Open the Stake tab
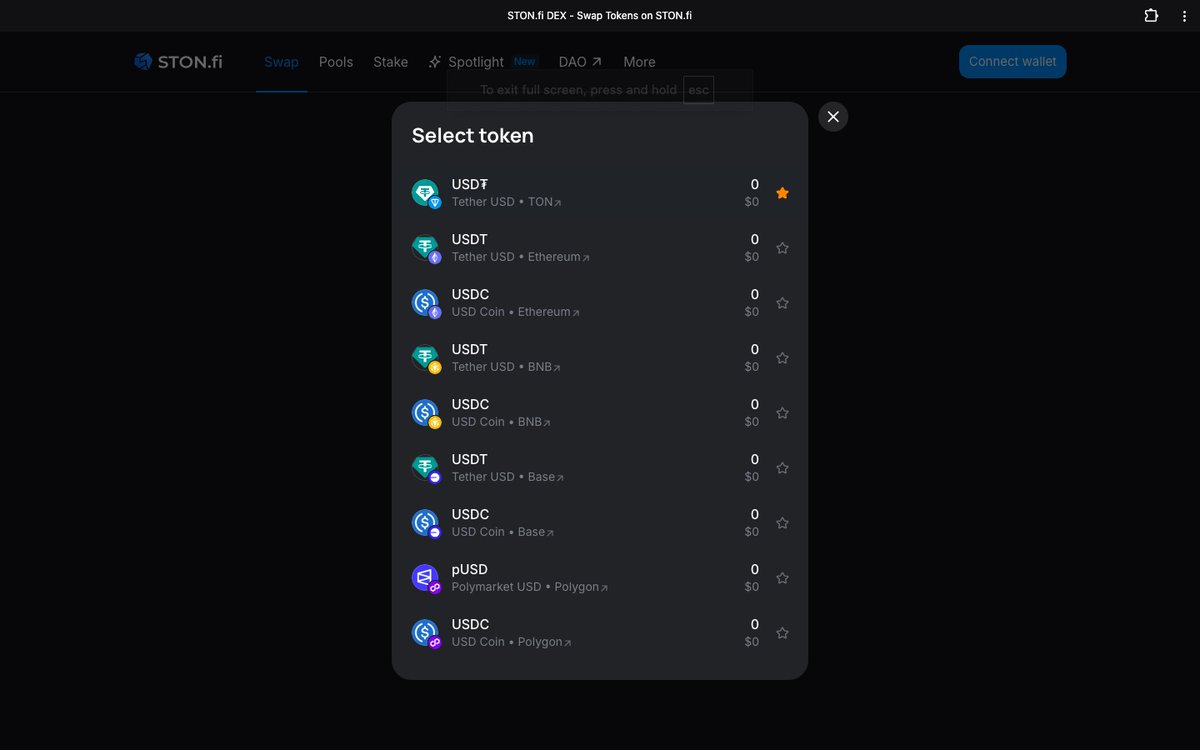 (x=390, y=62)
